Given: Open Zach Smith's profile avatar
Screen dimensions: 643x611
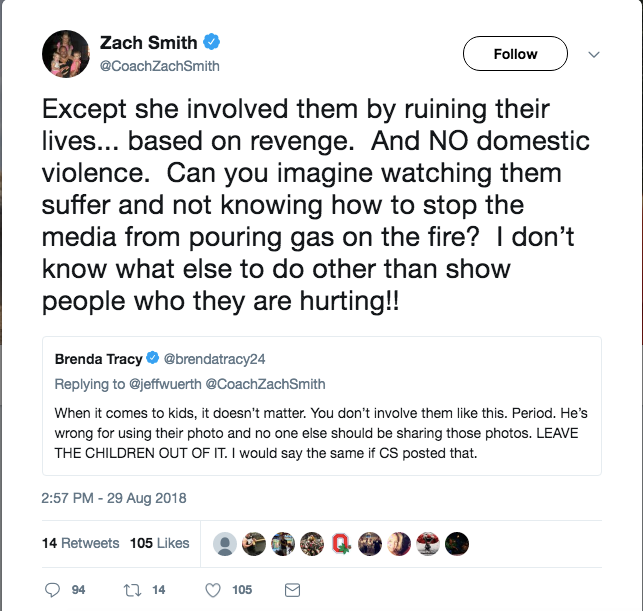Looking at the screenshot, I should 66,54.
